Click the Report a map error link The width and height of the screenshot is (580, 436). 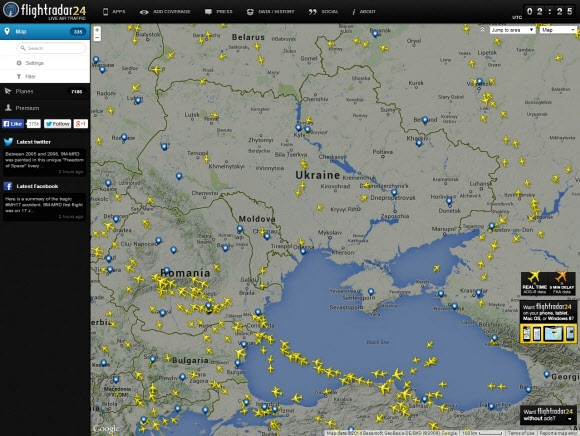coord(558,433)
